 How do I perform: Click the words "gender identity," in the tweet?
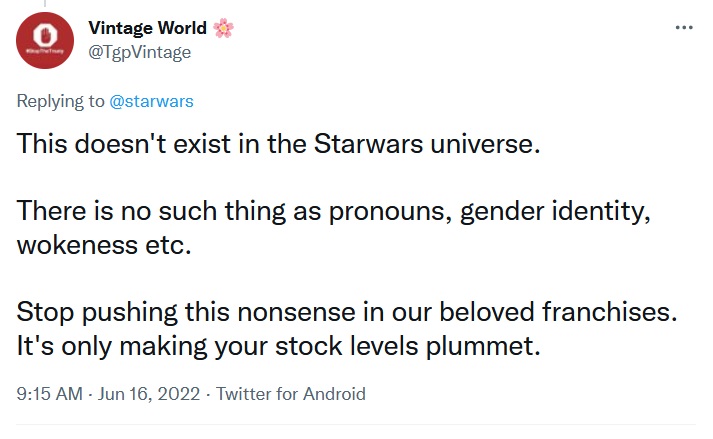(555, 212)
